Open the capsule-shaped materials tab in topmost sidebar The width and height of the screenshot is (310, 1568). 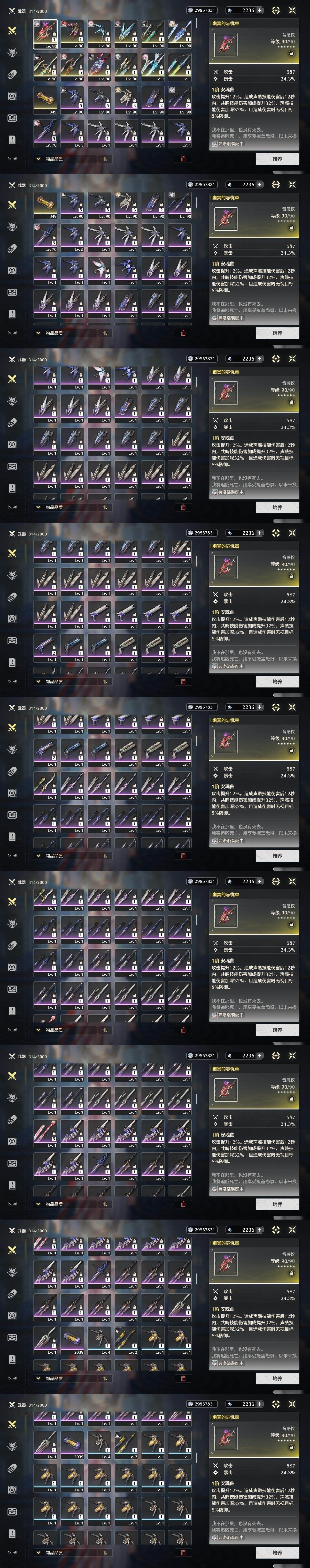pos(12,74)
